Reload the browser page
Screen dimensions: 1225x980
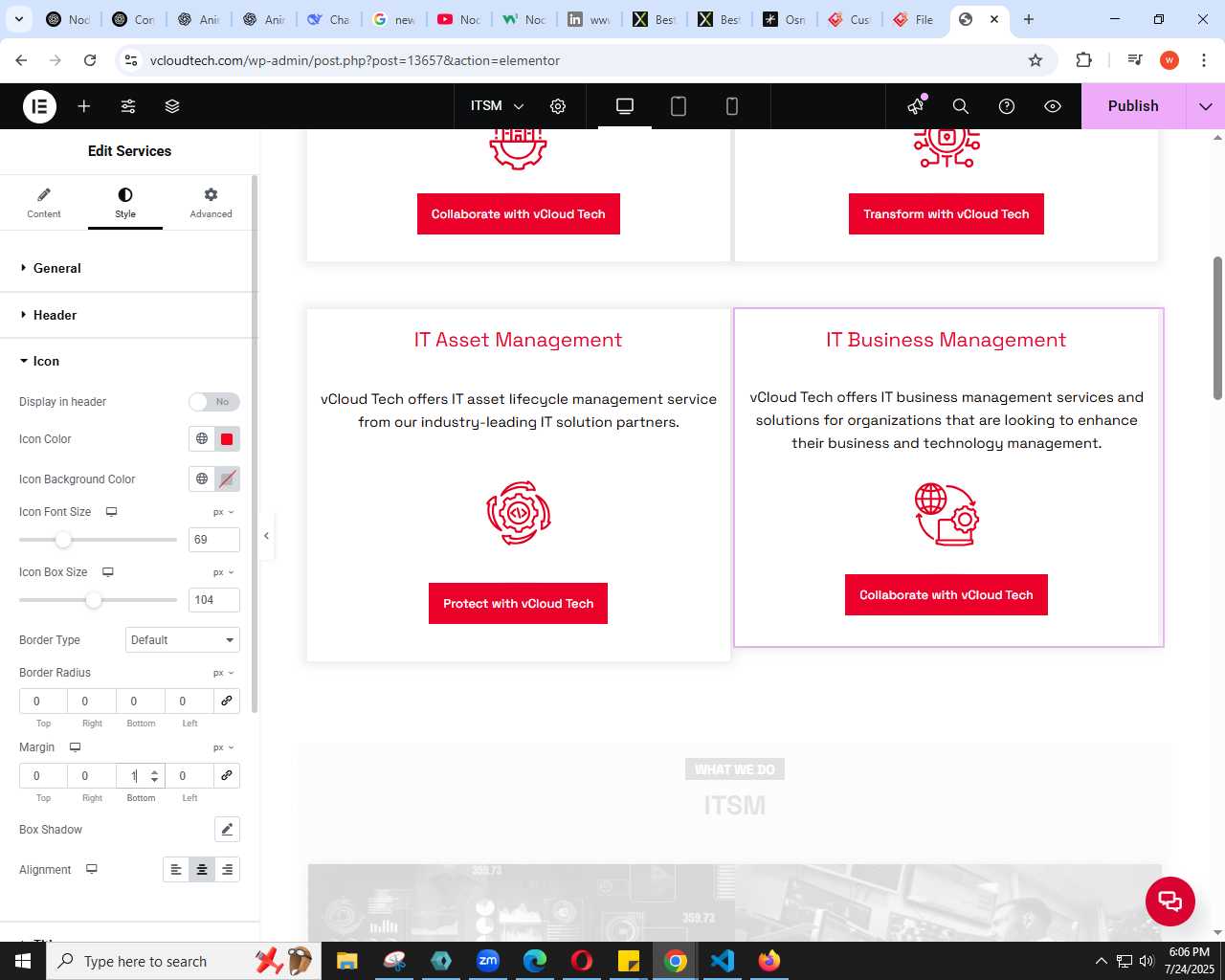(x=90, y=60)
